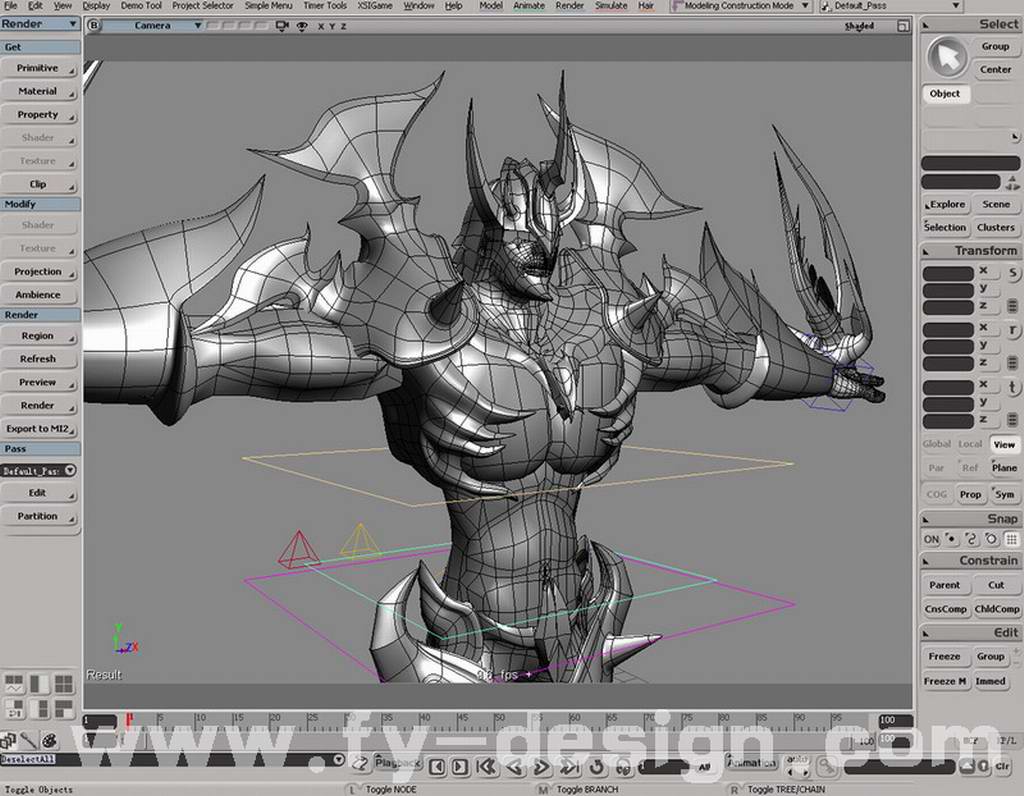Click the Freeze button in the Edit panel
The height and width of the screenshot is (796, 1024).
(944, 656)
